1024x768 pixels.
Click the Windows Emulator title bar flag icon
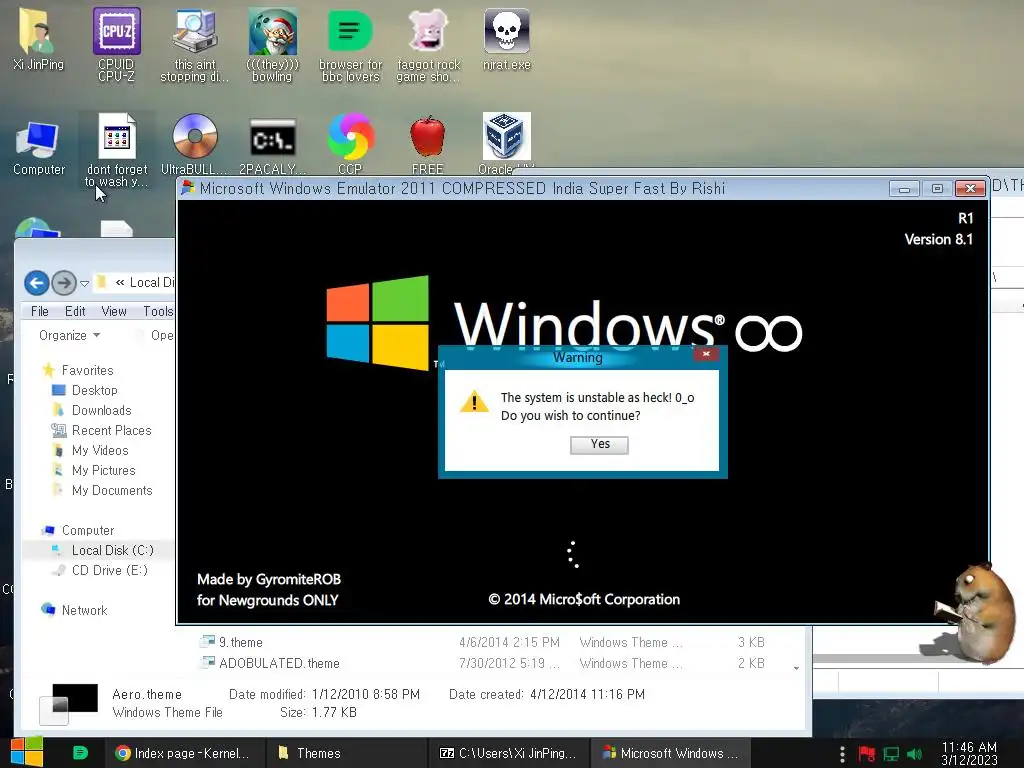[x=188, y=188]
